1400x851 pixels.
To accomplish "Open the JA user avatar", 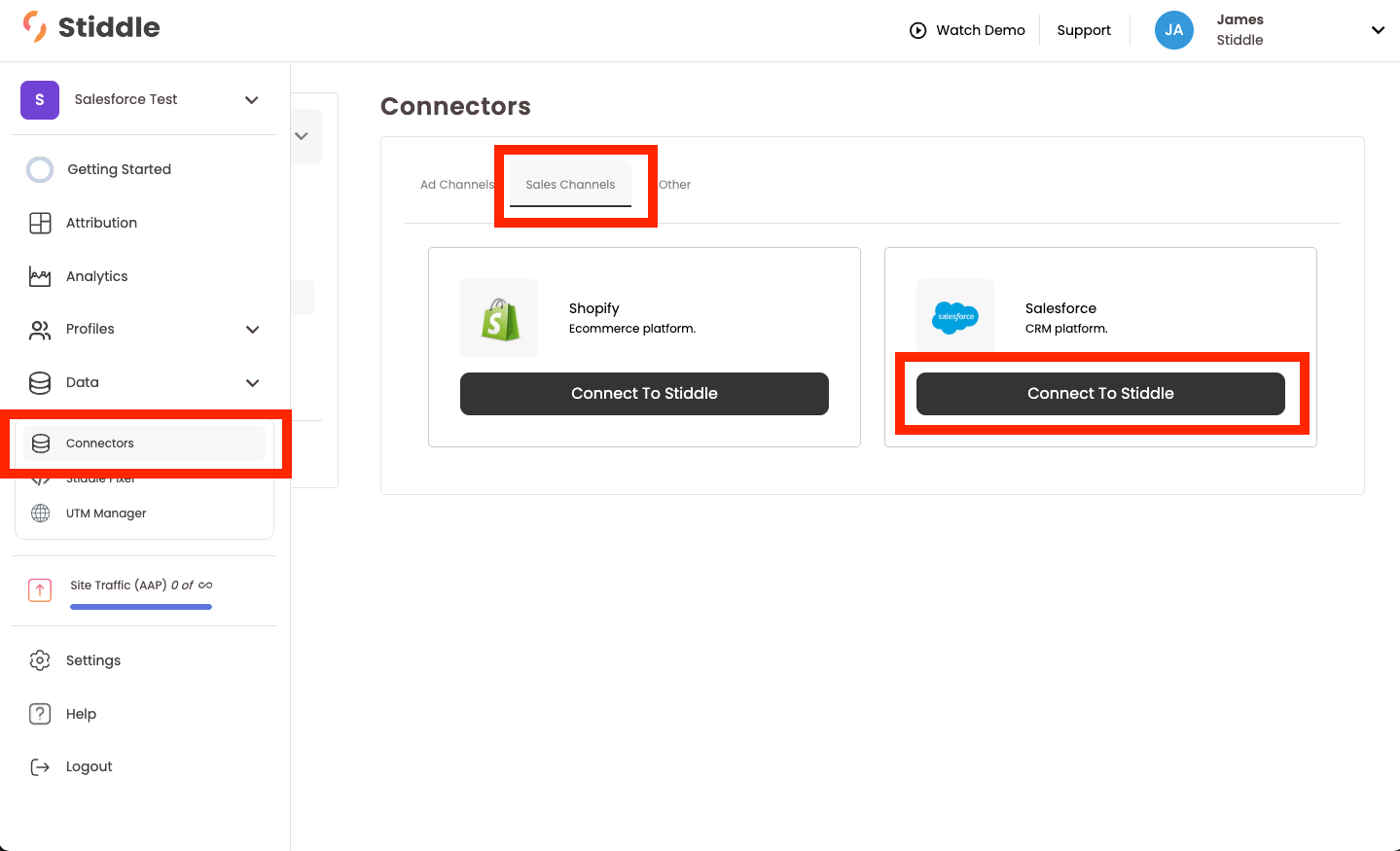I will (1173, 30).
